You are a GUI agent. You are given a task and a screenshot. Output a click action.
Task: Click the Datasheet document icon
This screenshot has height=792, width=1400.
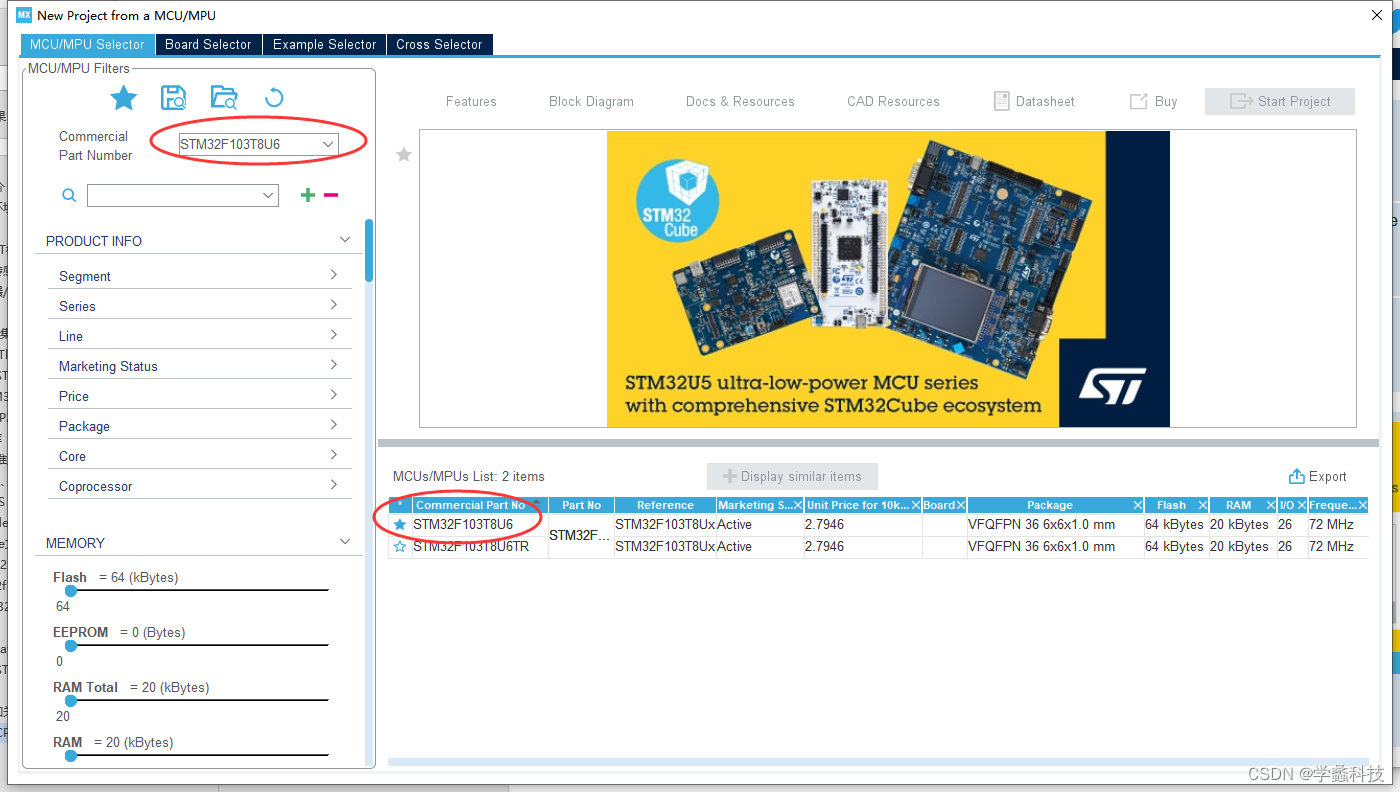[1001, 101]
